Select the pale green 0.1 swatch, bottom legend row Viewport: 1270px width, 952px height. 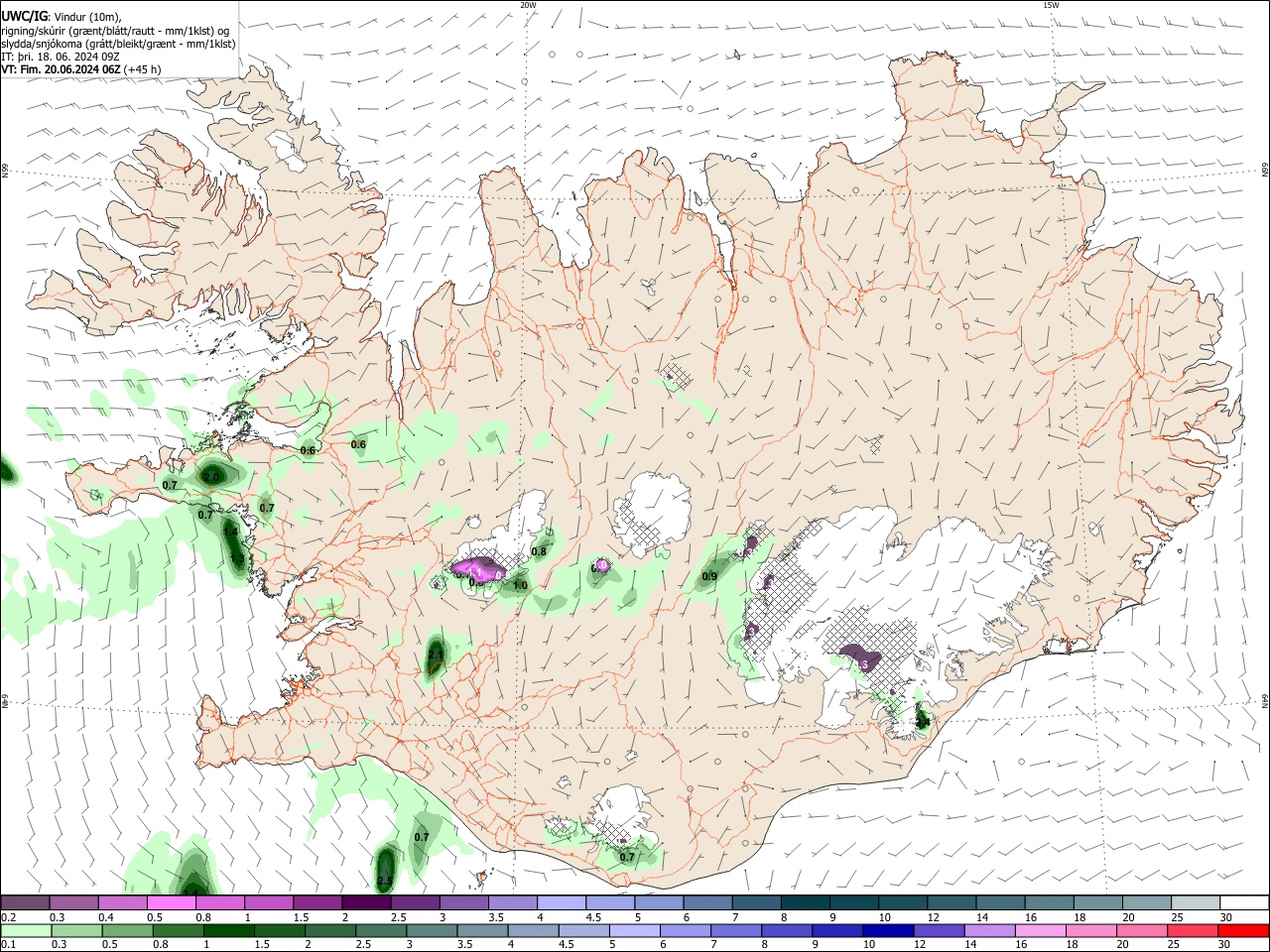click(x=26, y=930)
